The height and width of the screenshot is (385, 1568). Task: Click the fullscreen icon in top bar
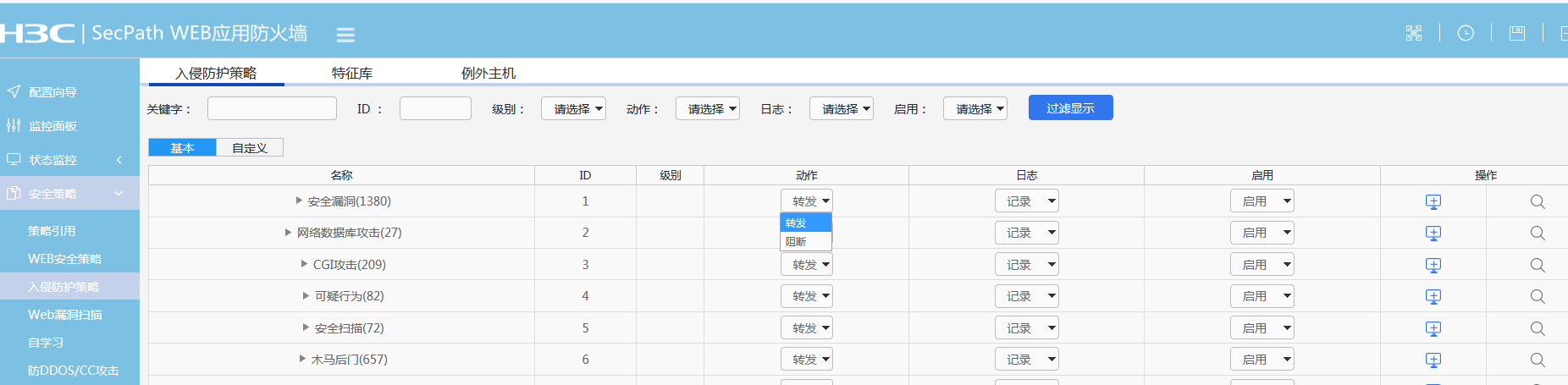pos(1413,33)
